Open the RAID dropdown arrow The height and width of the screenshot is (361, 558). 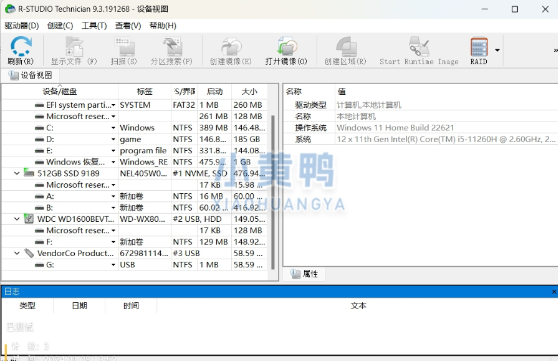(x=497, y=50)
